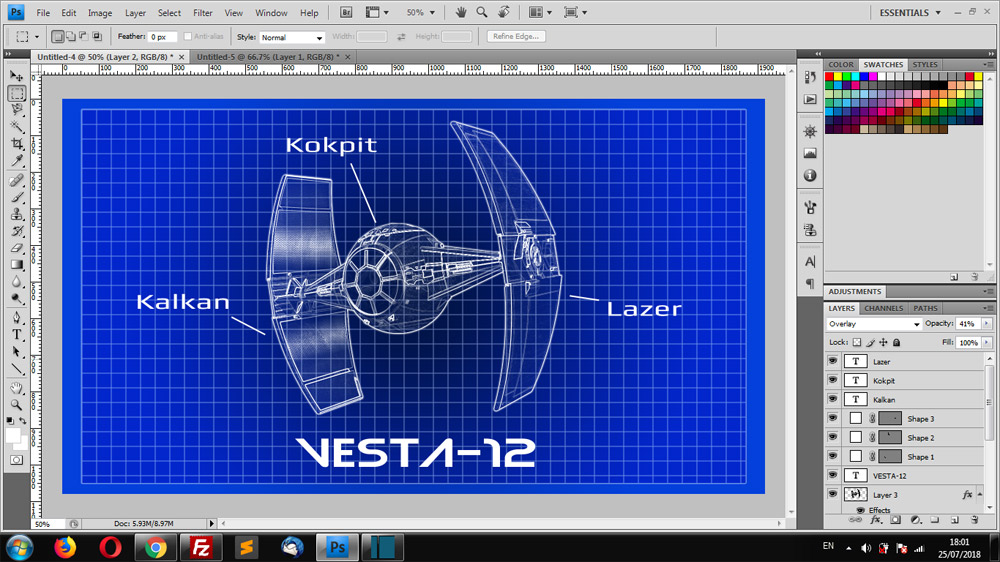Pick the red swatch in Swatches

pyautogui.click(x=829, y=76)
